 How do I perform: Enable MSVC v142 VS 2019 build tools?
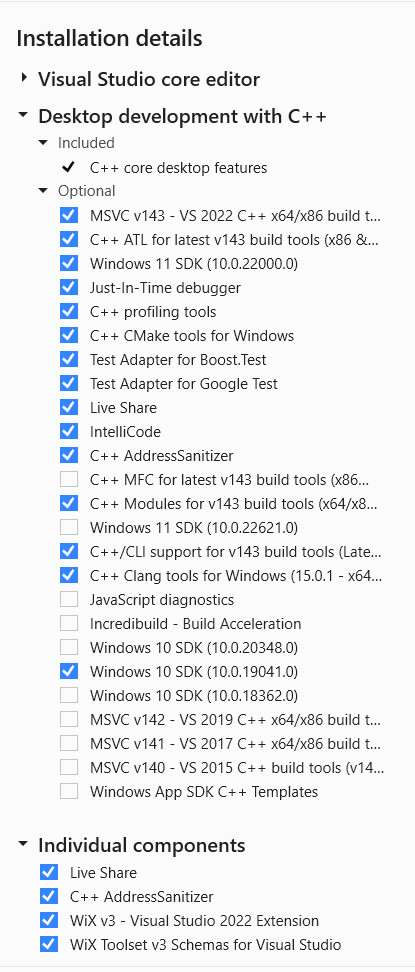[69, 719]
